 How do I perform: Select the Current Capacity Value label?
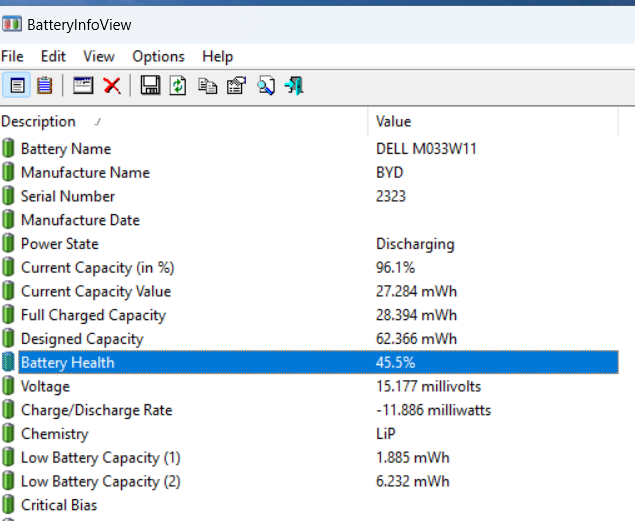click(96, 291)
